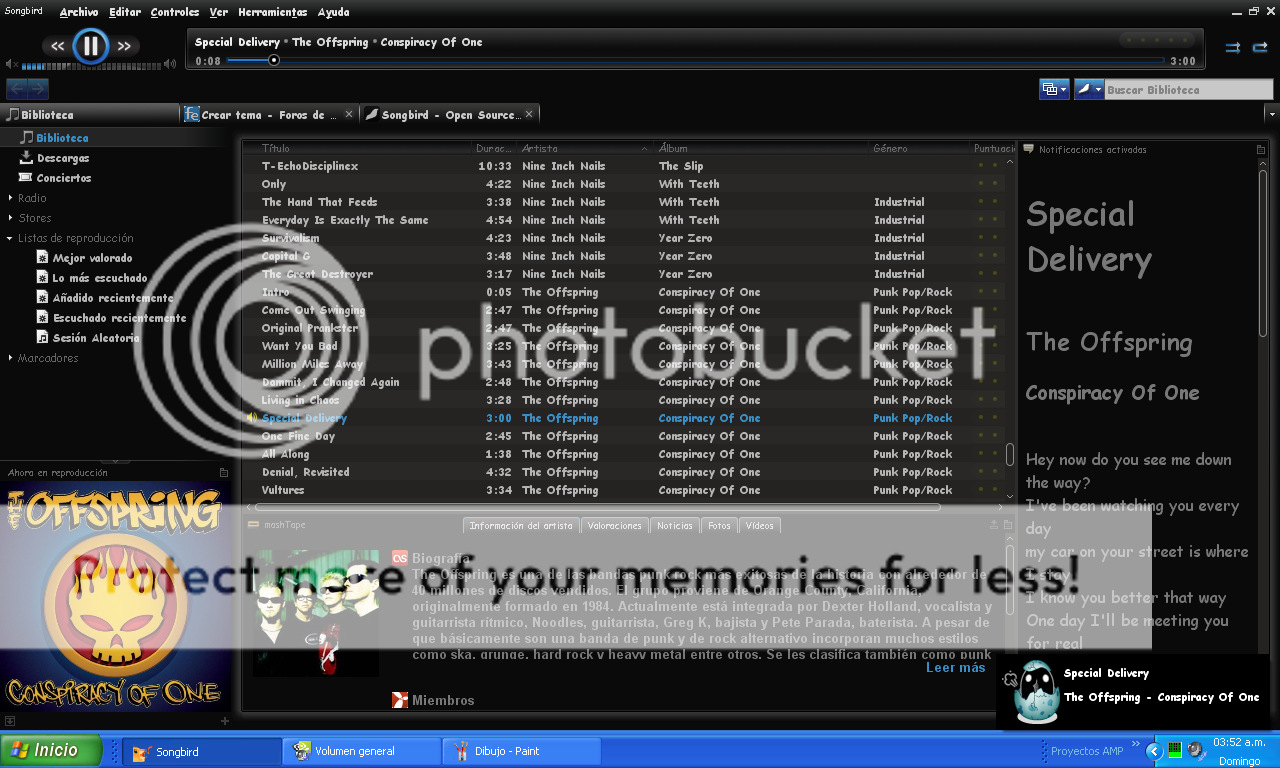Click the Leer más link
This screenshot has width=1280, height=768.
[955, 668]
